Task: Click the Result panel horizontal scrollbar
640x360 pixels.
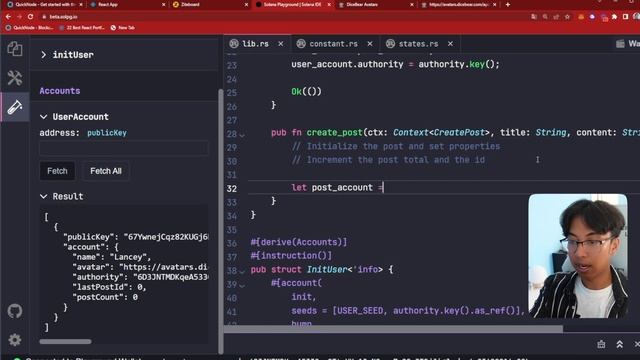Action: point(65,341)
